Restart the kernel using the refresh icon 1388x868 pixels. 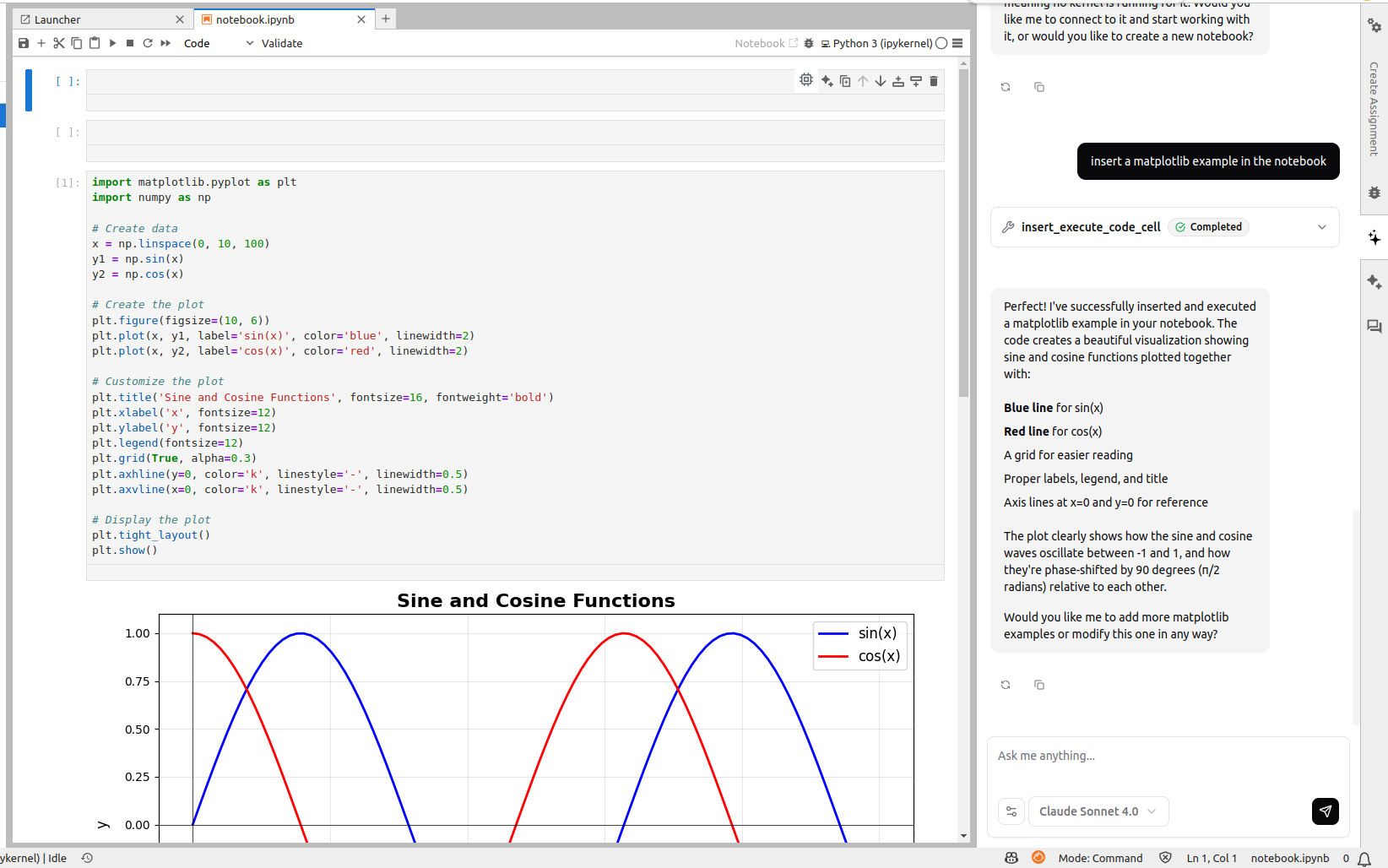coord(148,43)
